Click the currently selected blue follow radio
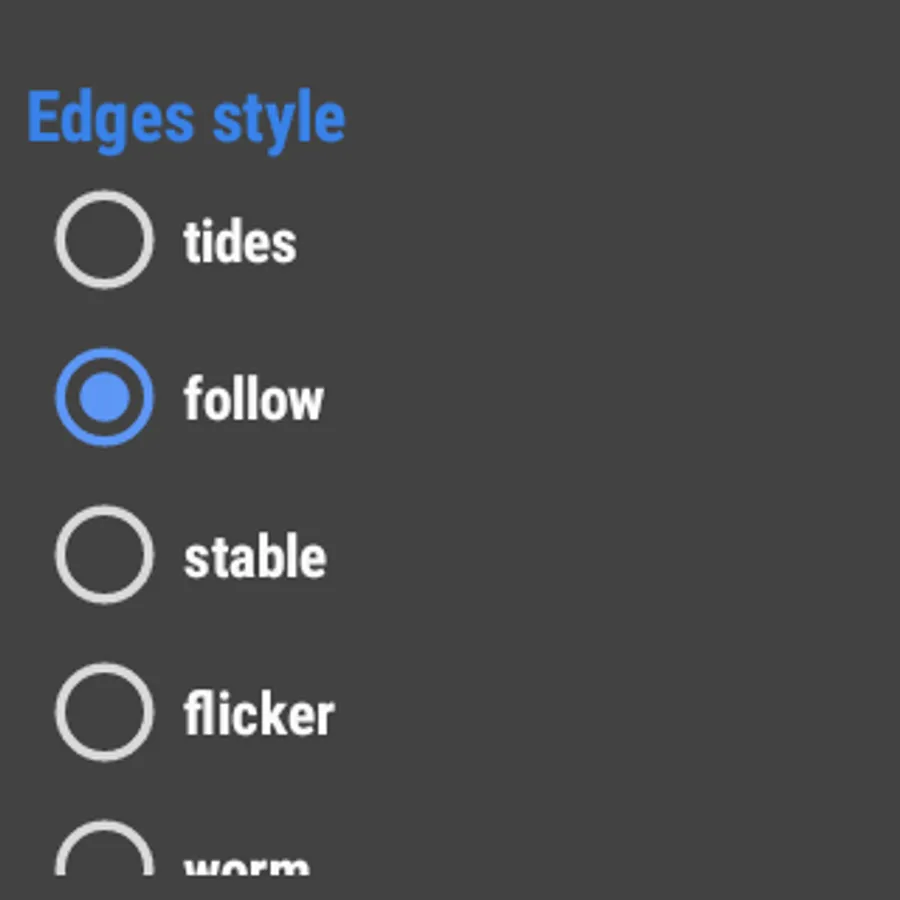Image resolution: width=900 pixels, height=900 pixels. 104,397
